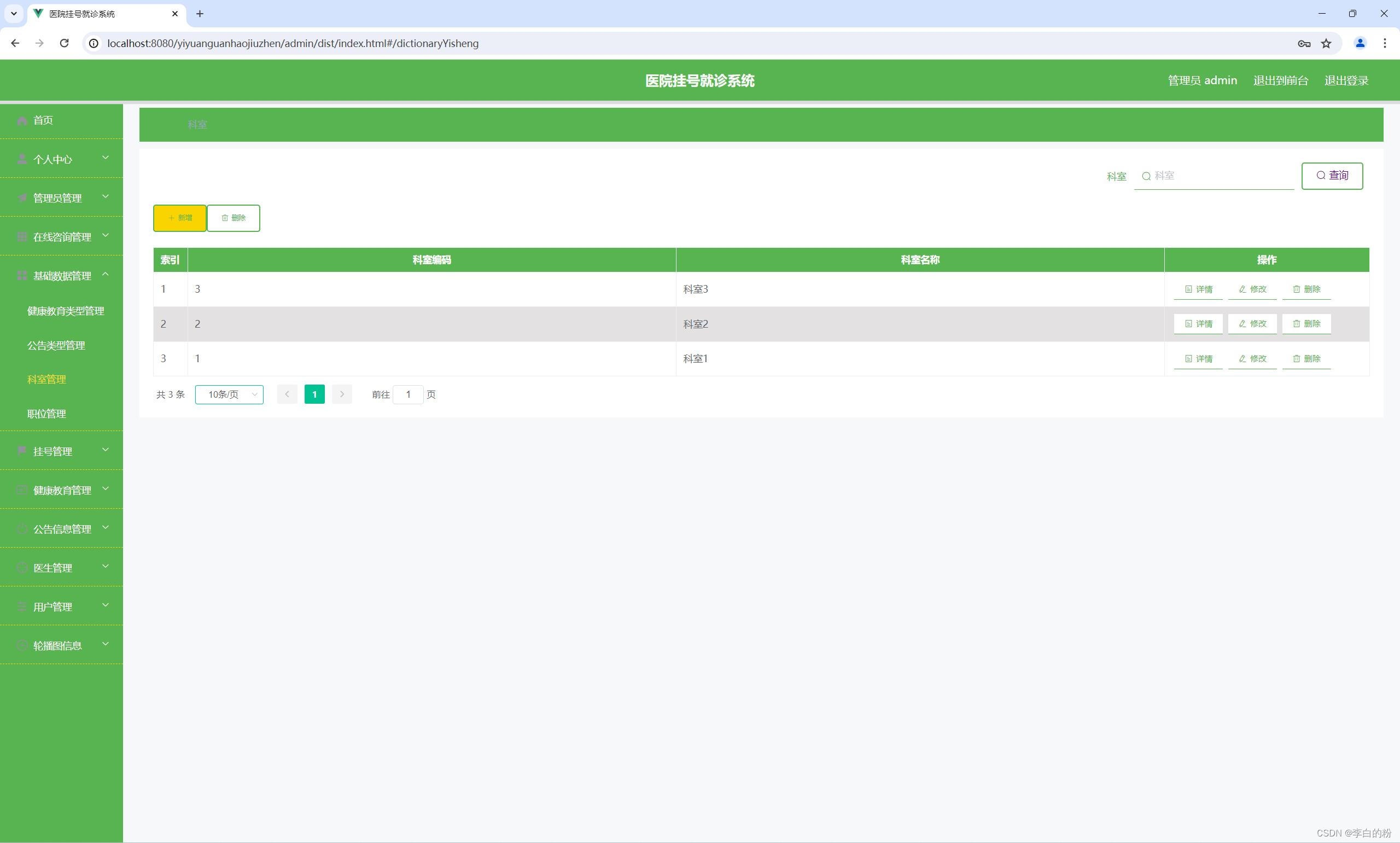This screenshot has height=843, width=1400.
Task: Open the 10条/页 page size dropdown
Action: (x=229, y=395)
